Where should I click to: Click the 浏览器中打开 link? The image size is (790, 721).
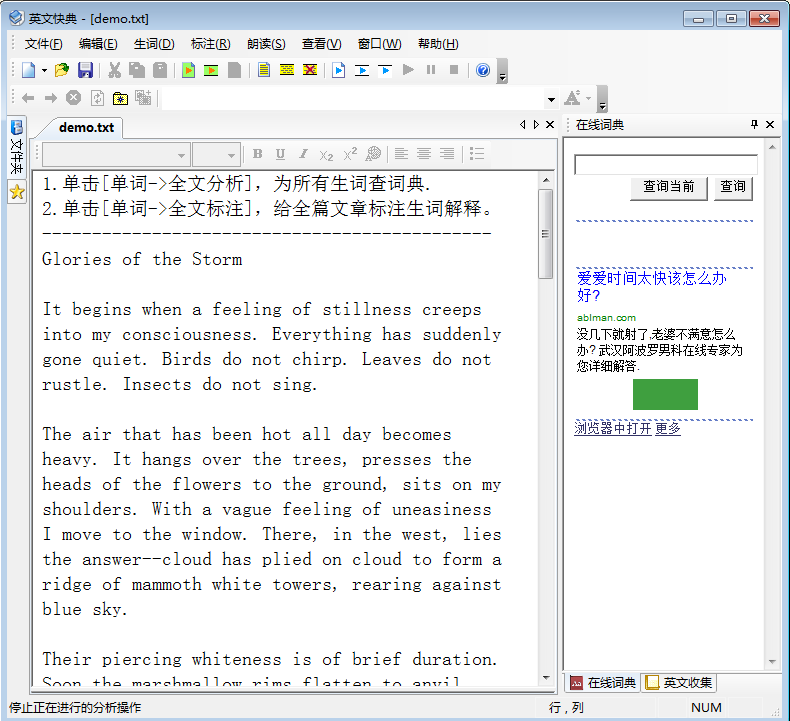click(612, 428)
